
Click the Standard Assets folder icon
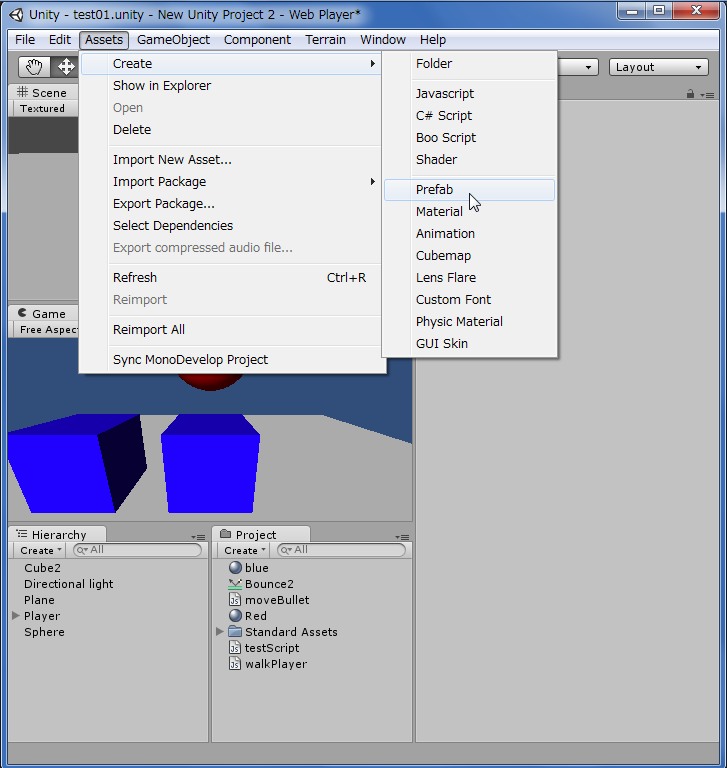235,631
